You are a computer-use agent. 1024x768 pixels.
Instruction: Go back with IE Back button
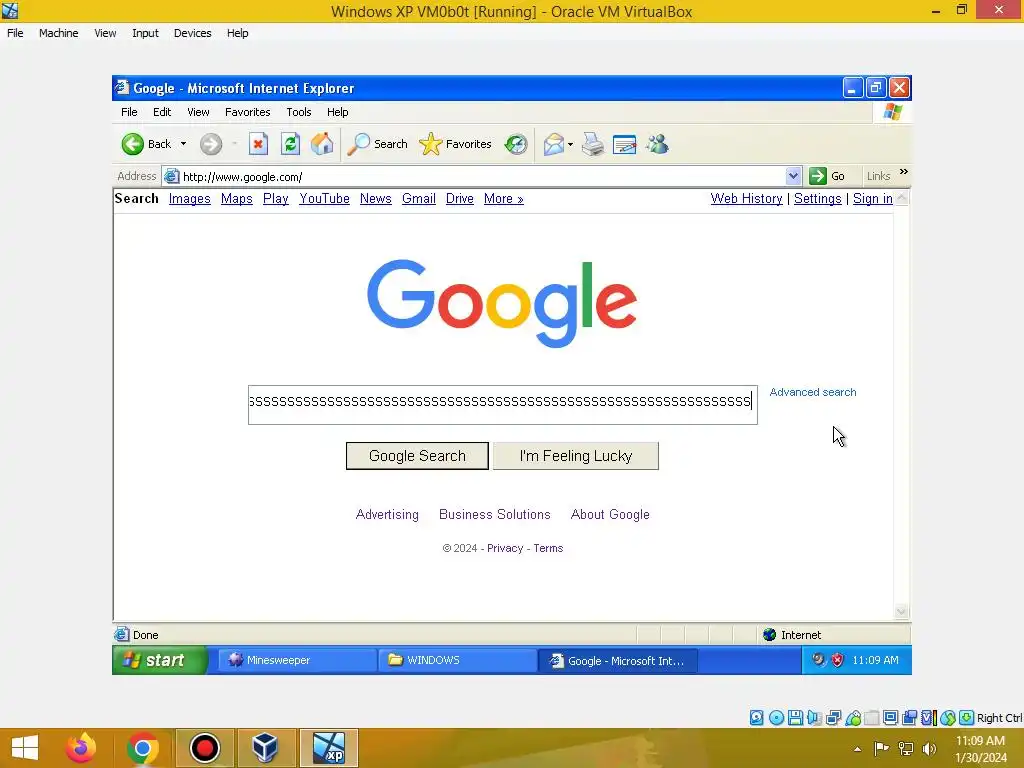click(146, 144)
